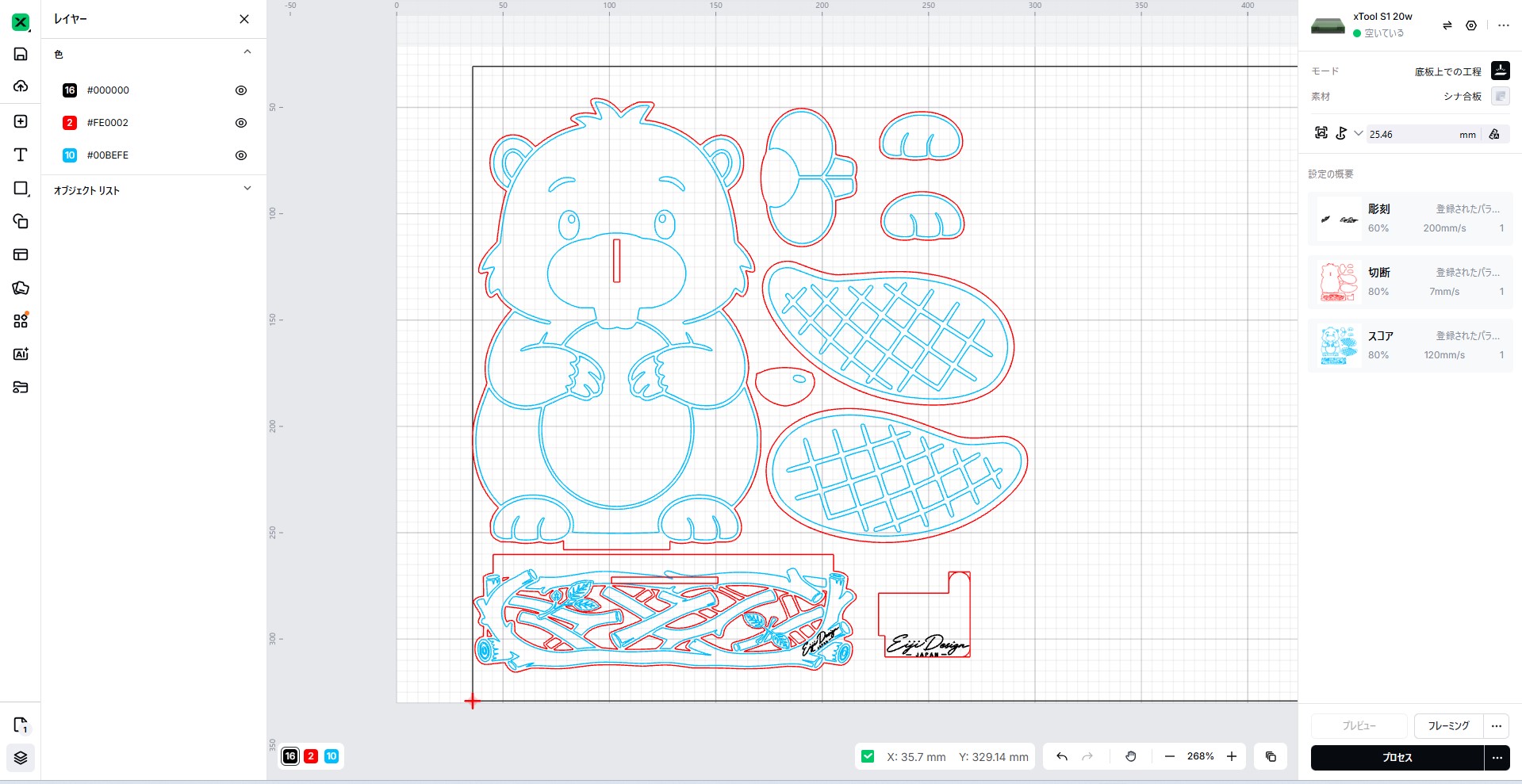This screenshot has height=784, width=1522.
Task: Click the Y: 329.14 mm readout
Action: [x=993, y=757]
